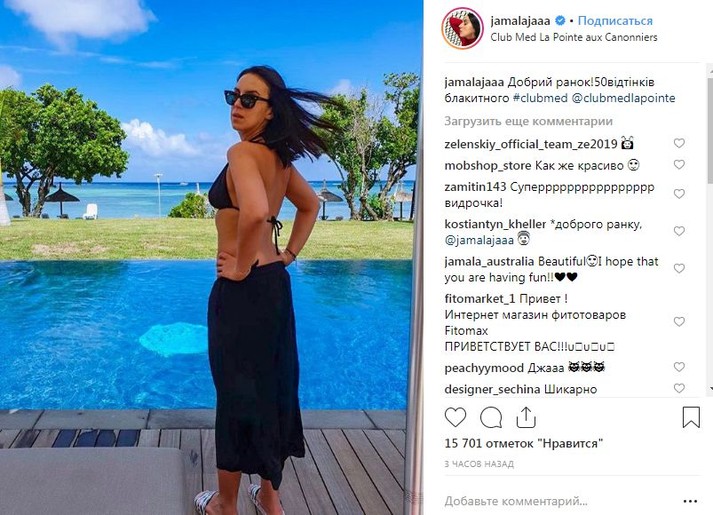
Task: Open the #clubmed hashtag link
Action: click(540, 98)
